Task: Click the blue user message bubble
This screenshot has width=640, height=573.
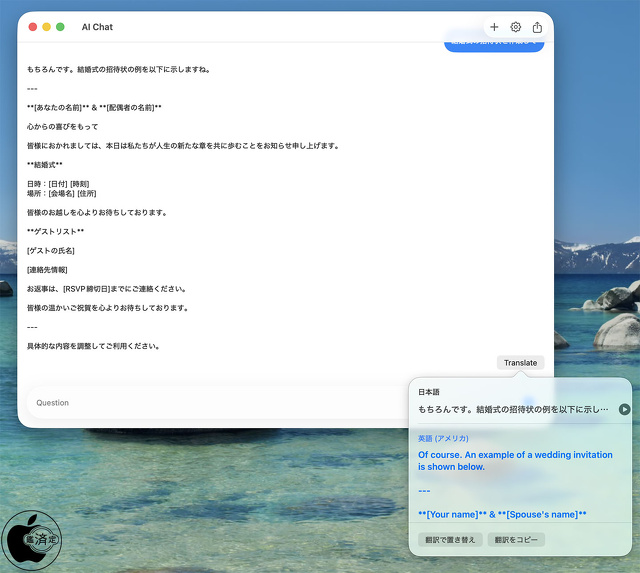Action: pos(494,45)
